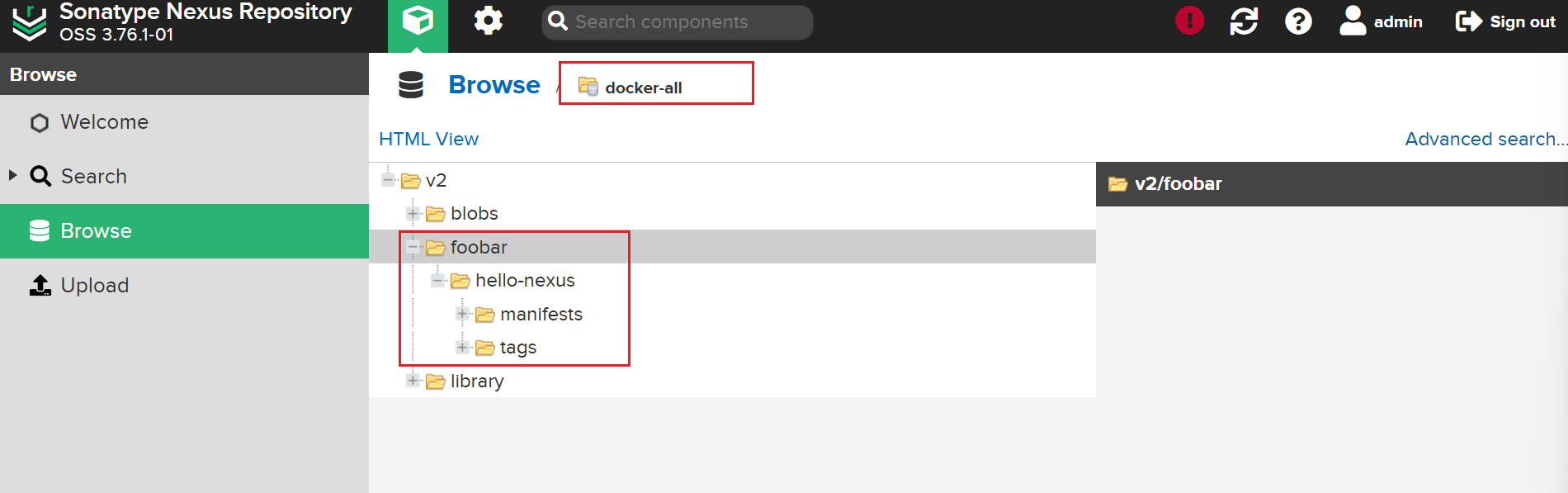Expand the manifests folder node
Image resolution: width=1568 pixels, height=493 pixels.
tap(462, 314)
